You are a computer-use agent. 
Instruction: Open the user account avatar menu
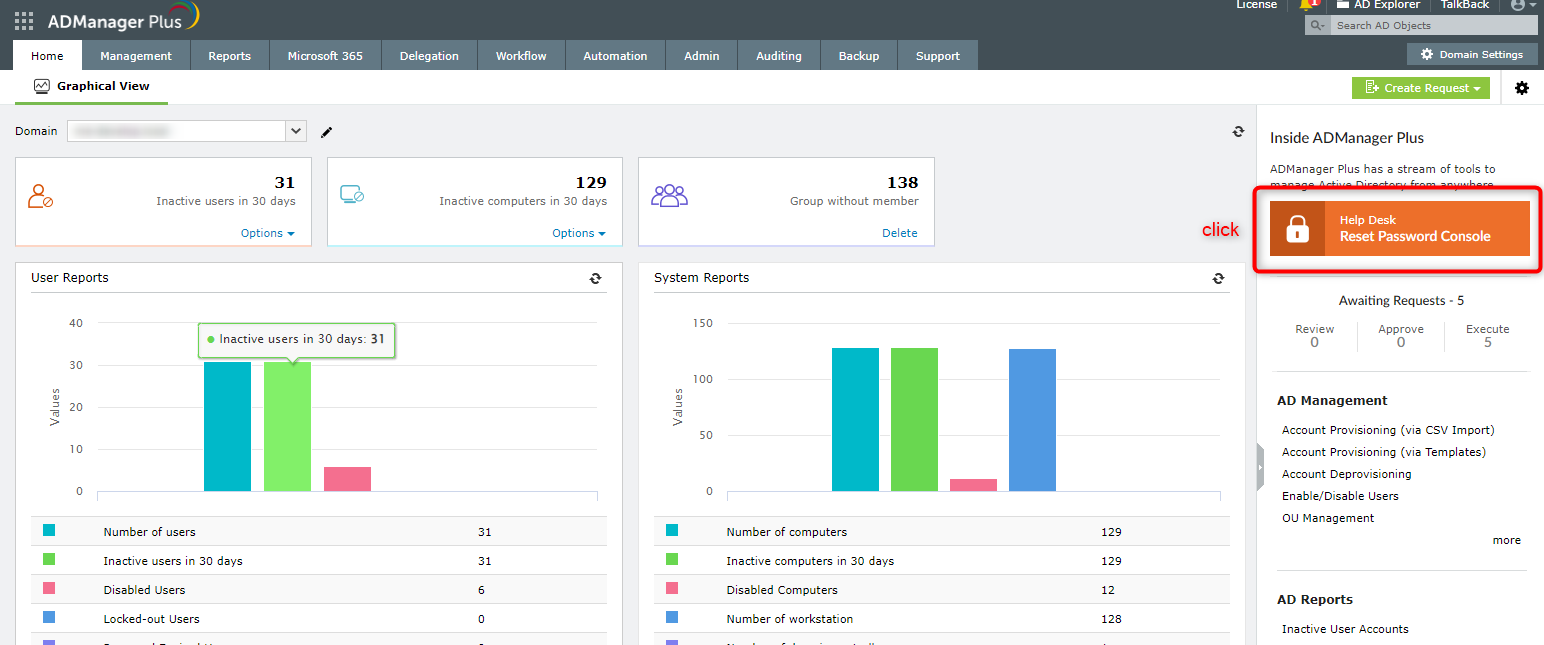[x=1518, y=5]
